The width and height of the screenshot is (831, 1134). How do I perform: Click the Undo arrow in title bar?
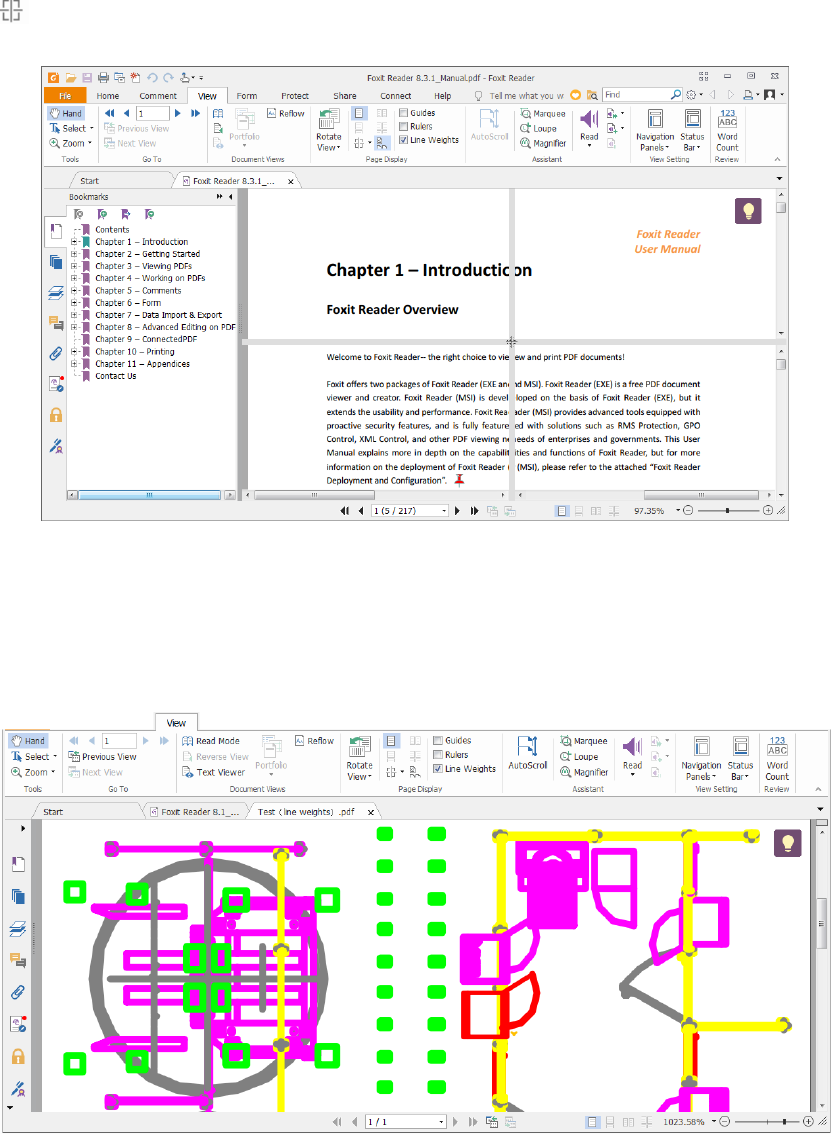click(152, 77)
